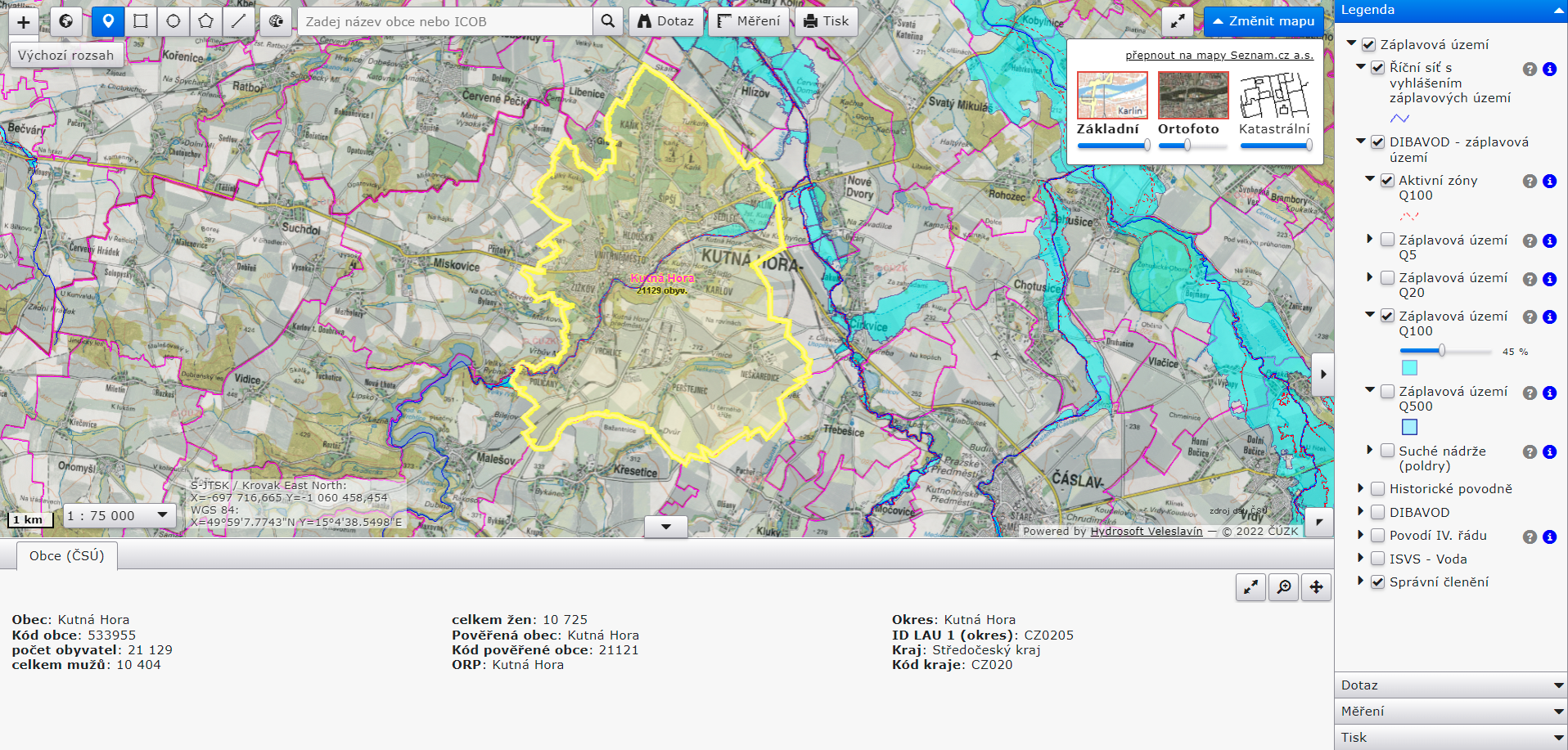Expand Historické povodně tree node

click(1360, 488)
